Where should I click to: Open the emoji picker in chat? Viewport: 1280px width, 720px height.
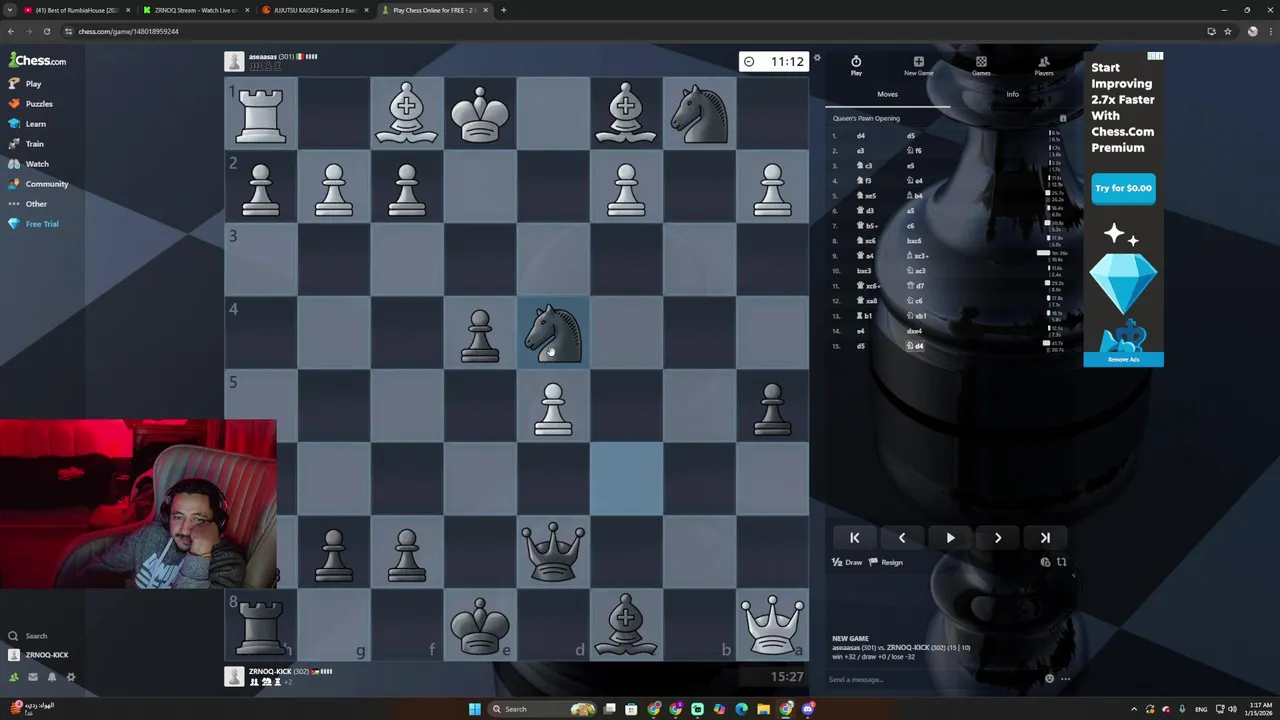(1049, 679)
